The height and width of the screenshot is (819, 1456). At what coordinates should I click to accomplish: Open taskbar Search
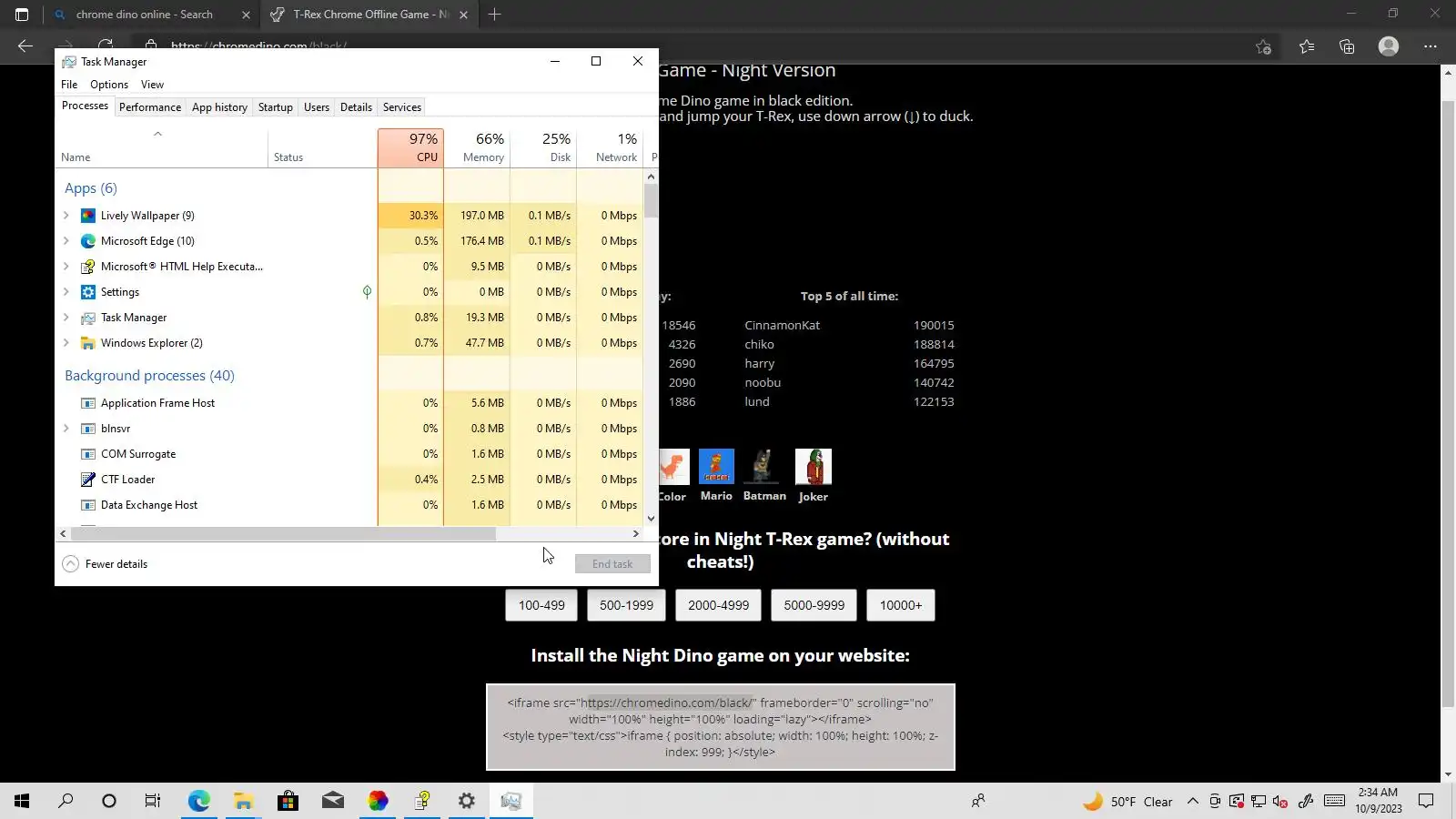point(66,801)
